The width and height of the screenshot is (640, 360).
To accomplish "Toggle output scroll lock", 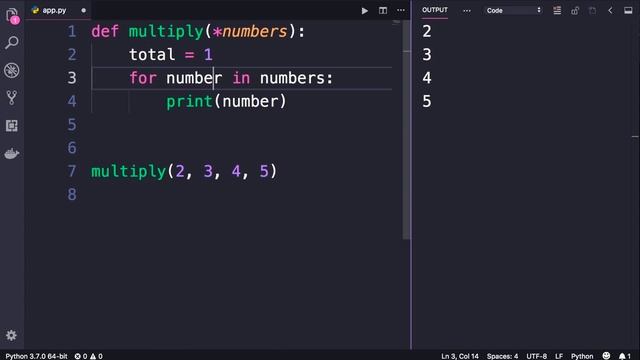I will pyautogui.click(x=575, y=11).
